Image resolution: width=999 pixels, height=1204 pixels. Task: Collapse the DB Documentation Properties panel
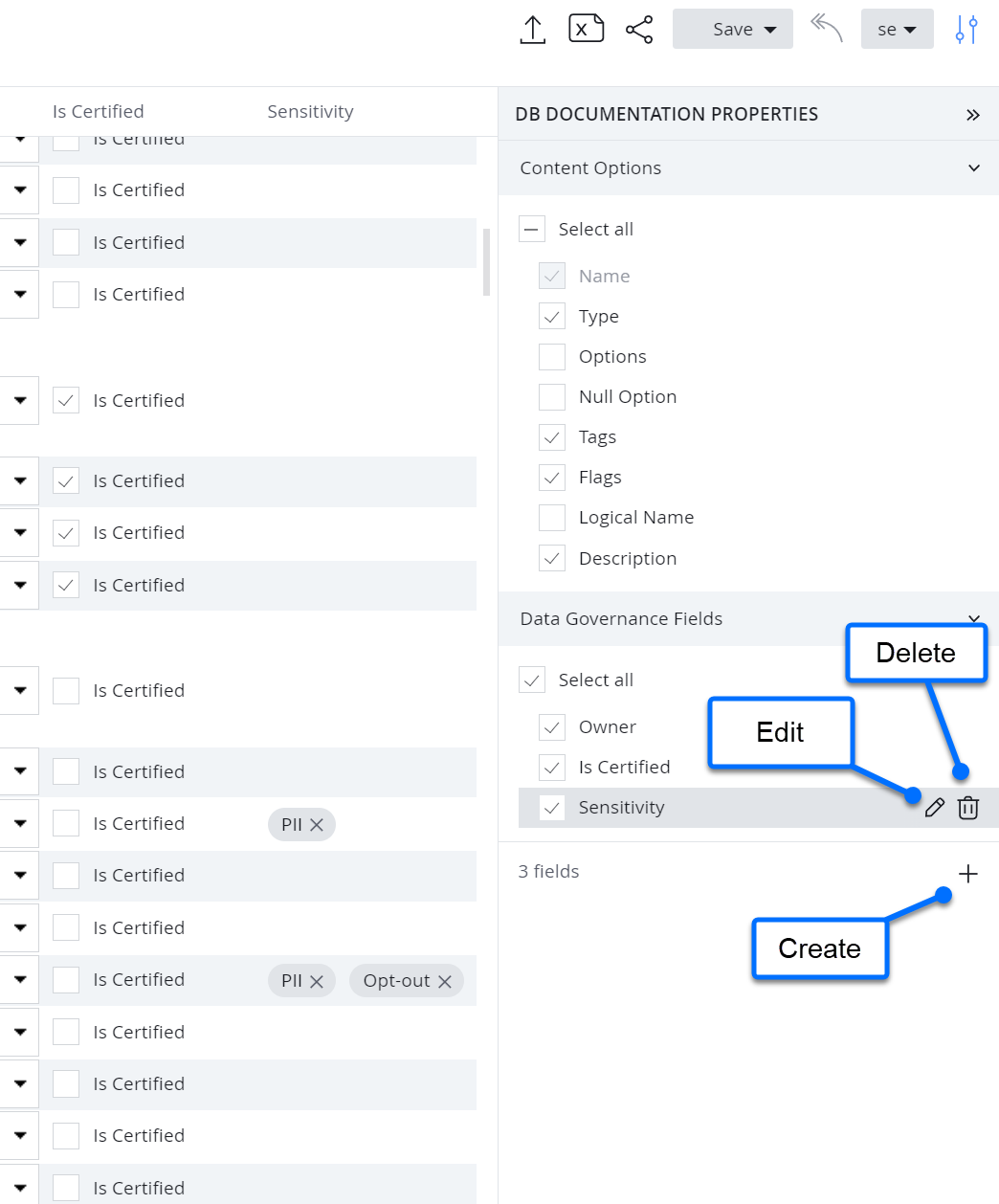pos(973,114)
